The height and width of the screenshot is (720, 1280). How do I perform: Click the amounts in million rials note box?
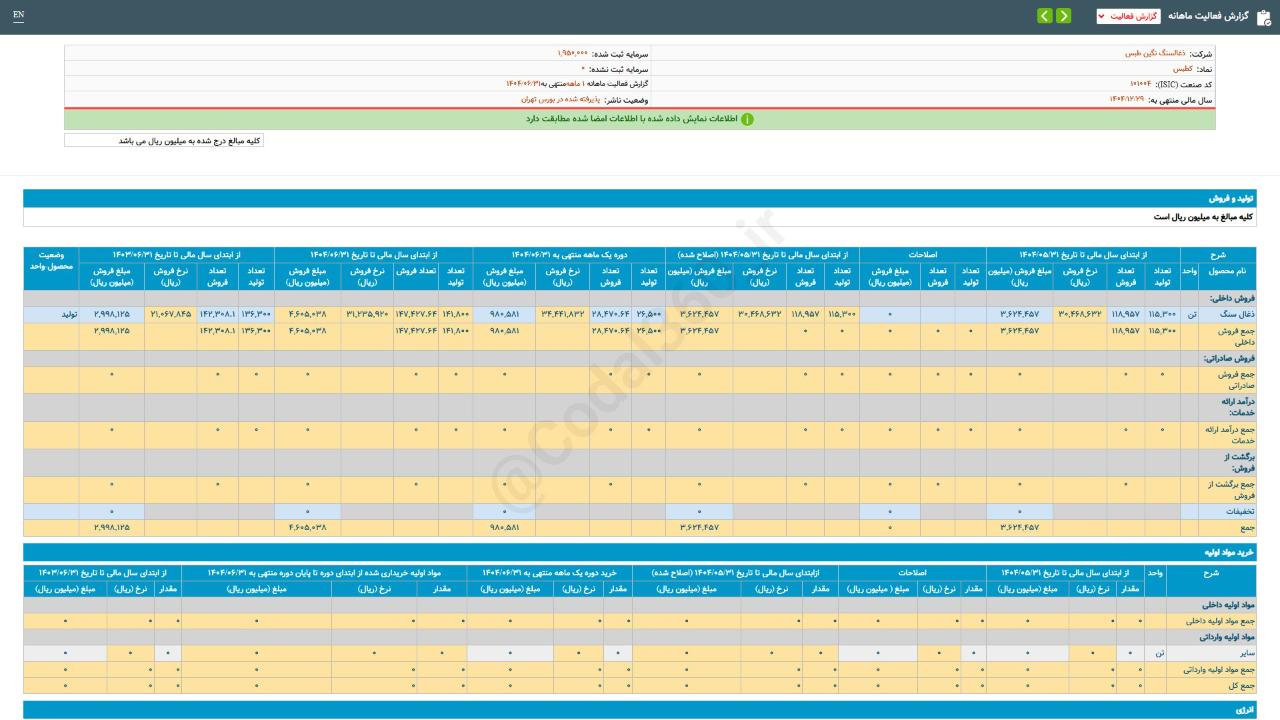[164, 141]
